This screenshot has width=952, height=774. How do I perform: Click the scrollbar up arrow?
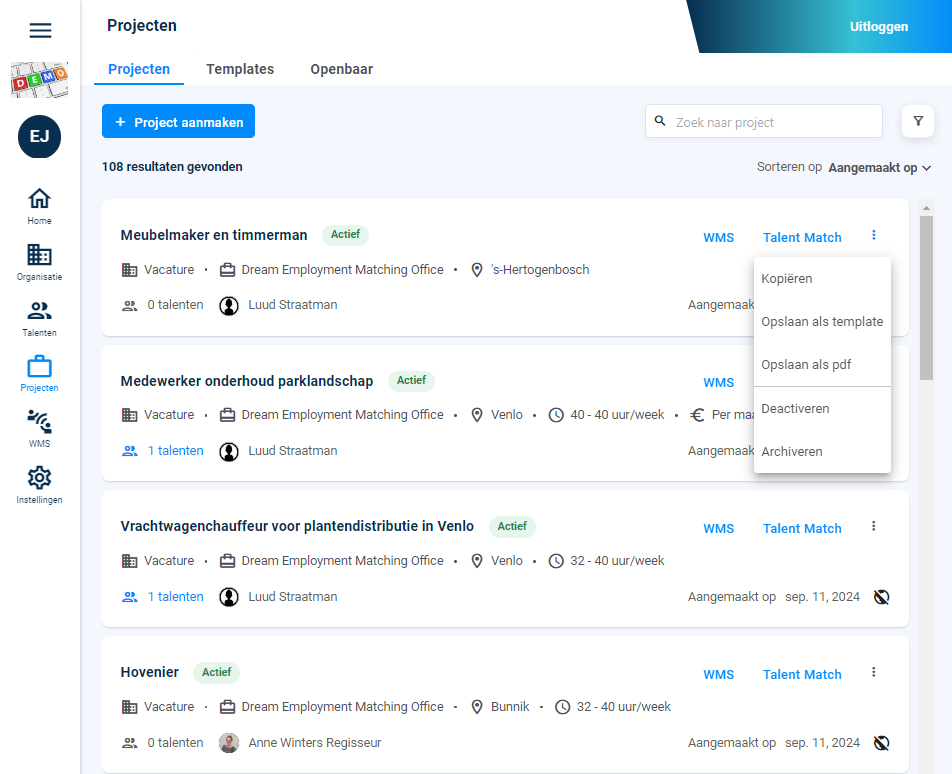click(x=926, y=208)
